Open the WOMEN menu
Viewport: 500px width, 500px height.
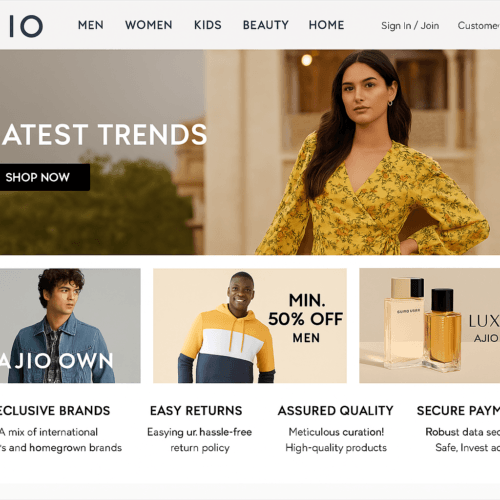pyautogui.click(x=149, y=25)
